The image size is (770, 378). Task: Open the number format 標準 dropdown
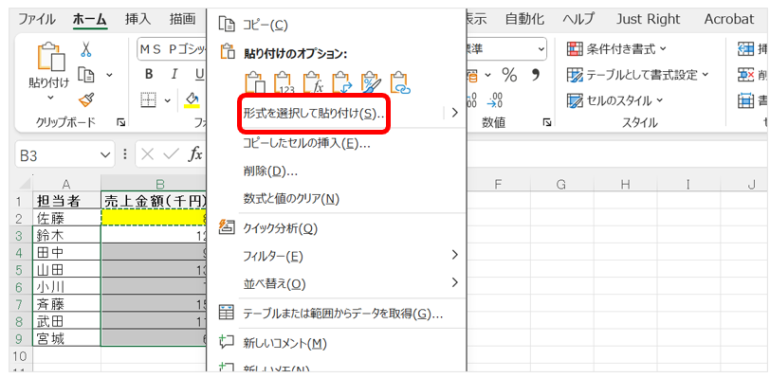click(541, 49)
